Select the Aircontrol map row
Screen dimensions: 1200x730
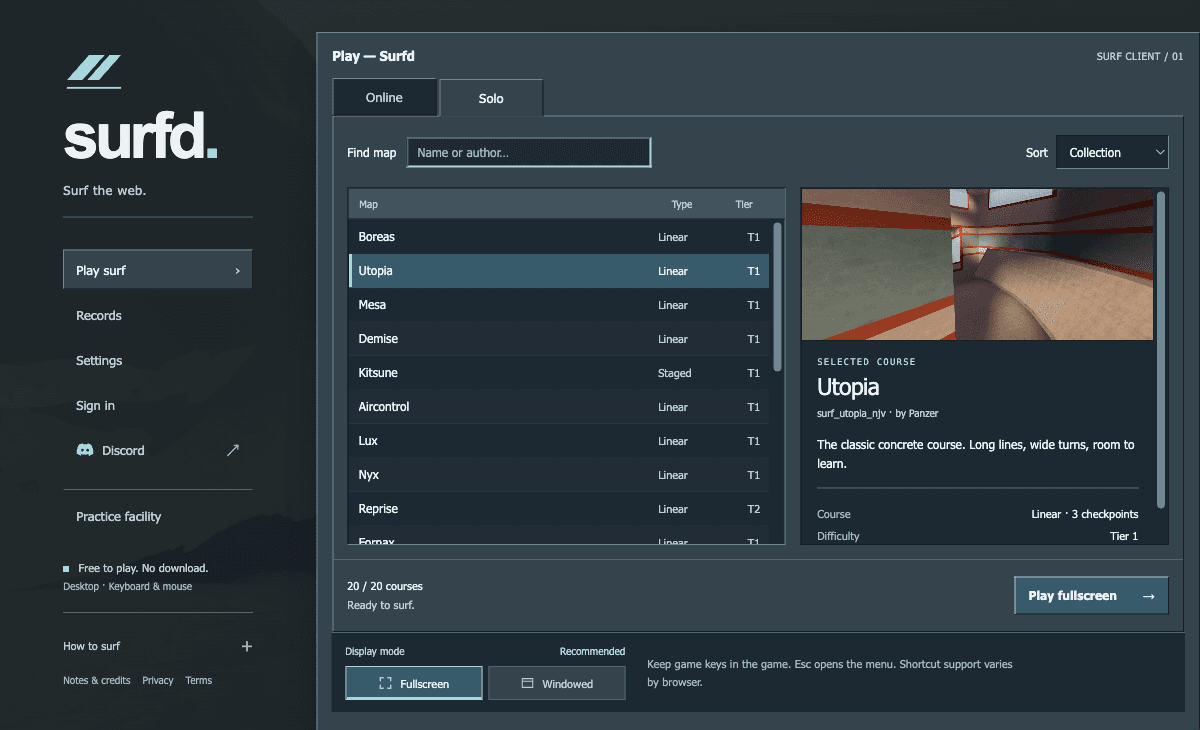tap(559, 407)
